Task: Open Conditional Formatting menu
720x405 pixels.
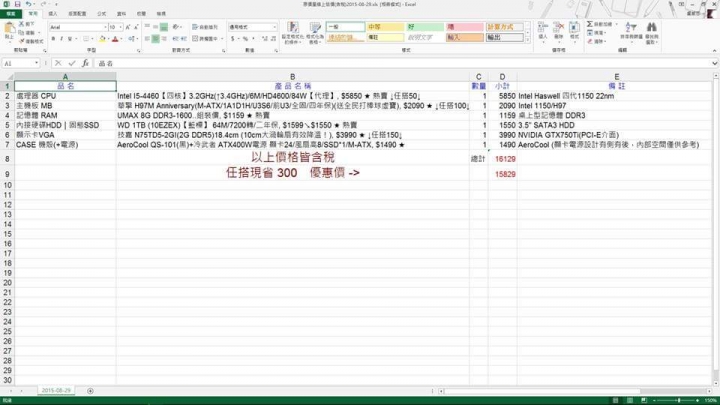Action: point(292,33)
